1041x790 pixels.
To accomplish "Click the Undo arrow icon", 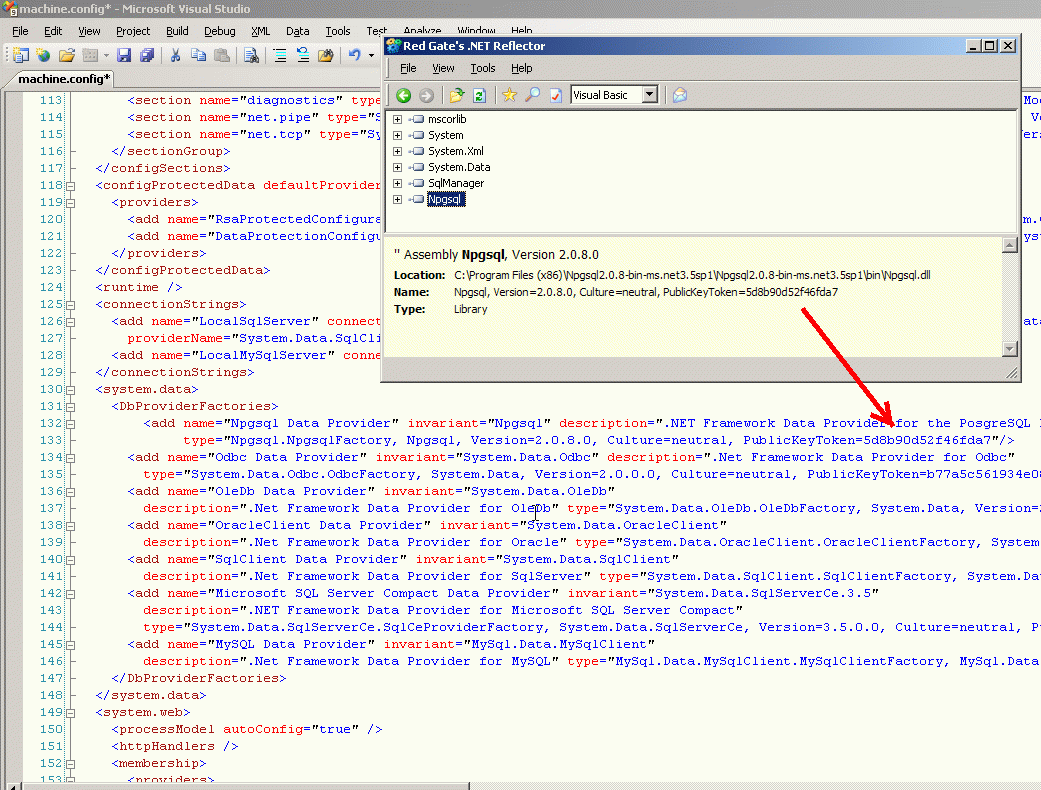I will 355,55.
